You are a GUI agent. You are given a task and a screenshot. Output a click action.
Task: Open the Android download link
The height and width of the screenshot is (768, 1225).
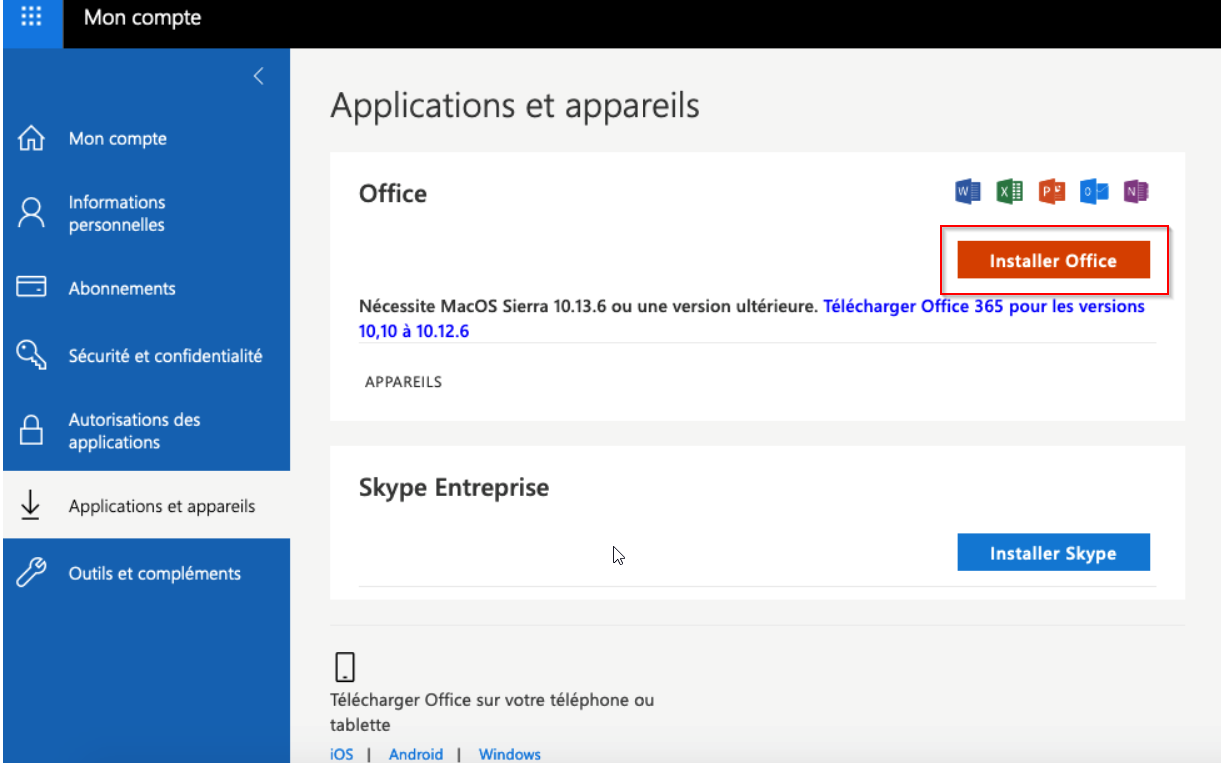coord(416,754)
